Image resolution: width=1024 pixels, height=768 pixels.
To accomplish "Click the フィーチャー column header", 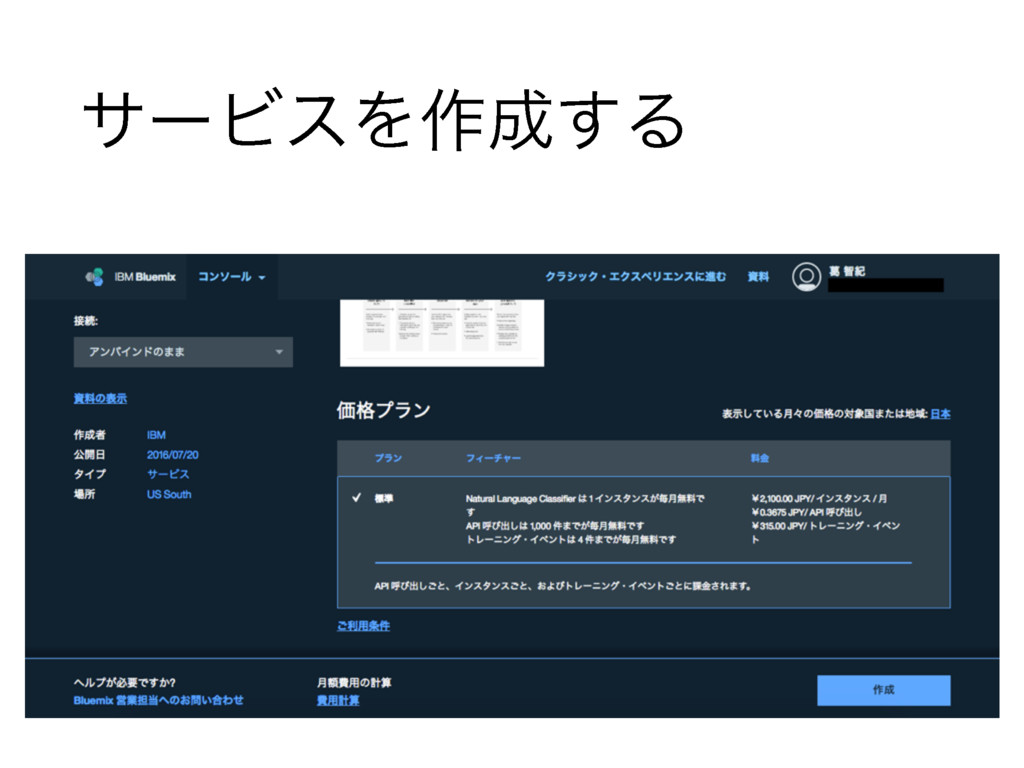I will click(x=493, y=458).
